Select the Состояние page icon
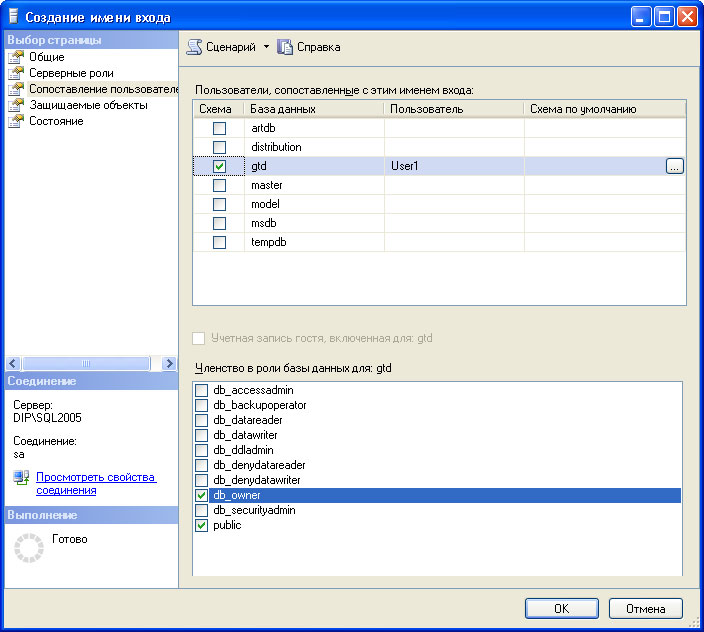Viewport: 704px width, 632px height. (x=16, y=121)
